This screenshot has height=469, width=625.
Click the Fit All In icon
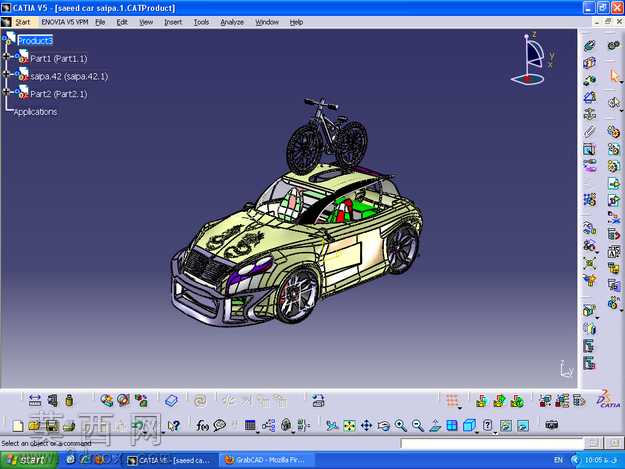[349, 426]
